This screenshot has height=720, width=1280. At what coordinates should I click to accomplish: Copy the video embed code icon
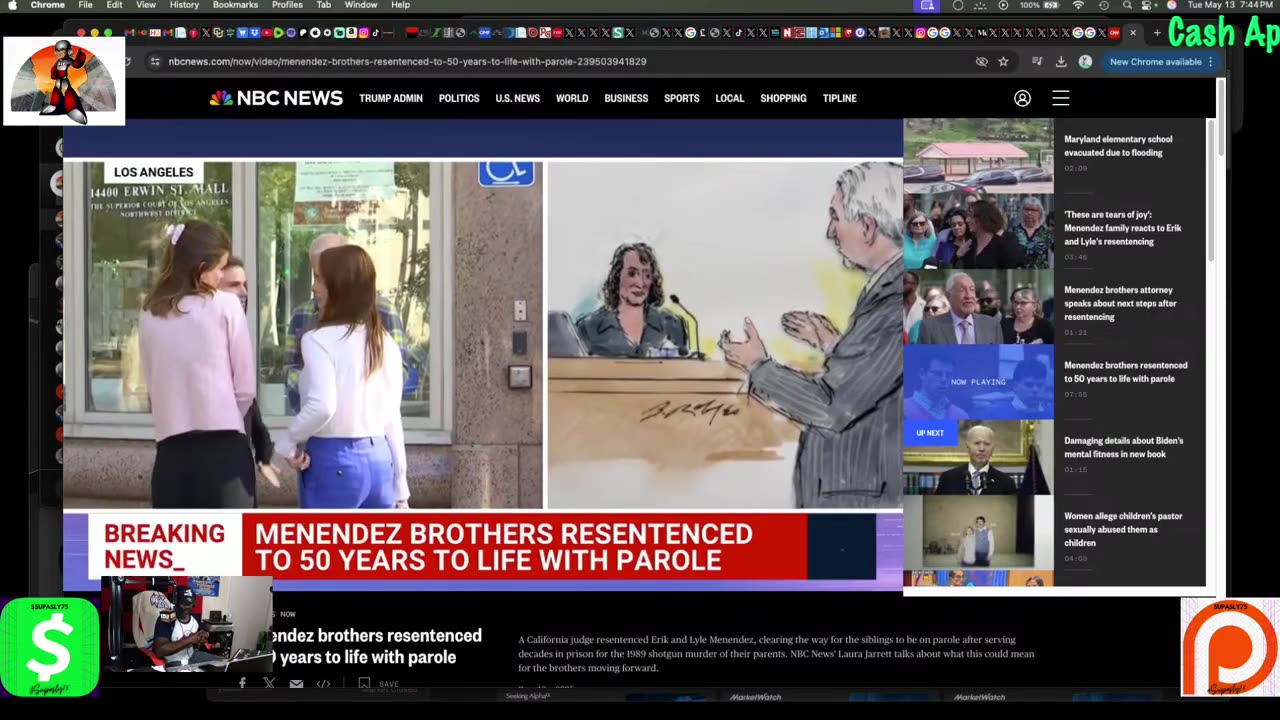coord(323,684)
